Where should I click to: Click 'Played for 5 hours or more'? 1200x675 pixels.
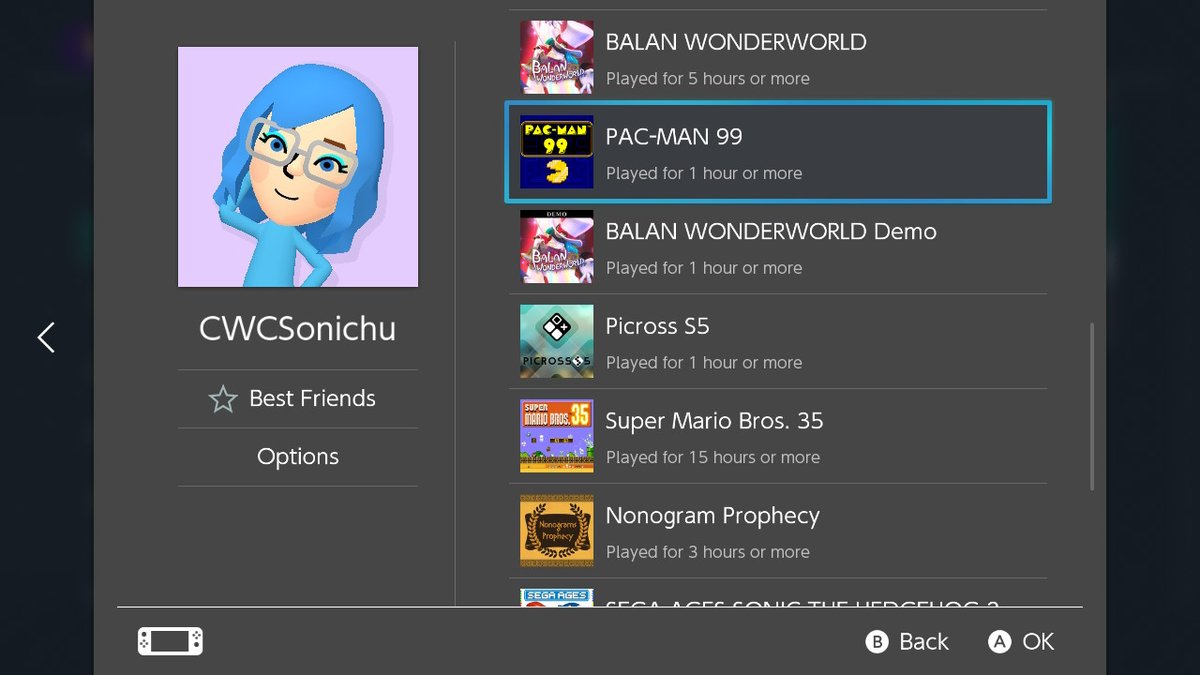click(708, 79)
